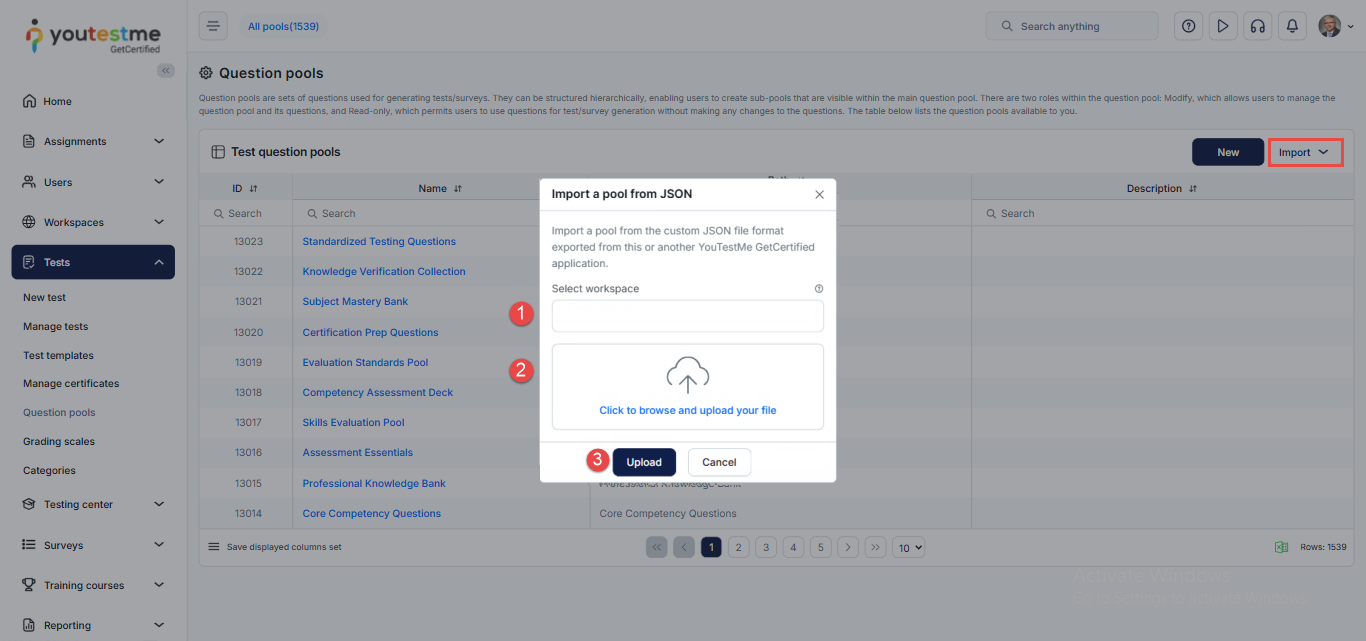Open Manage tests in sidebar

point(56,327)
